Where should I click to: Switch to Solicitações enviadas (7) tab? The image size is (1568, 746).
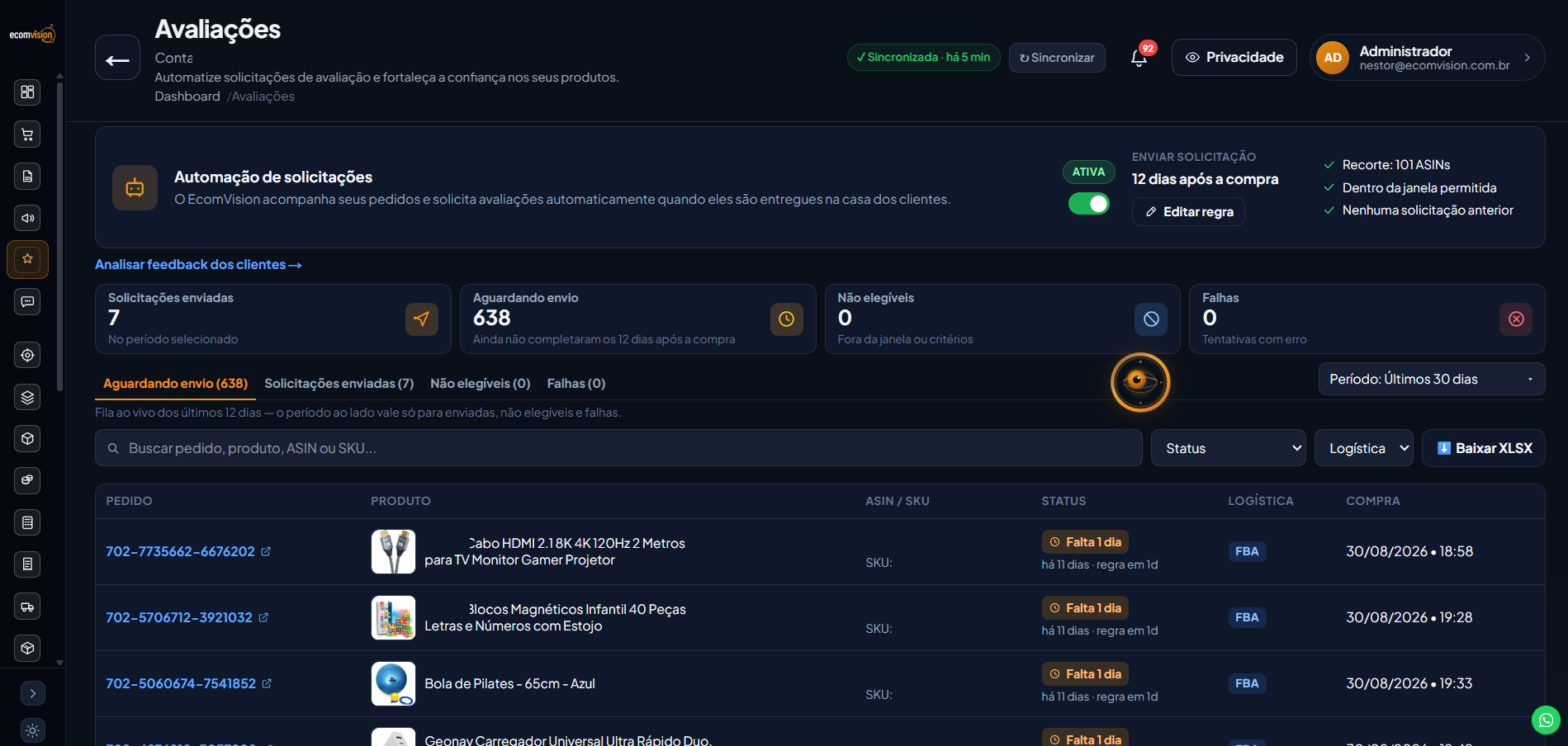coord(339,384)
